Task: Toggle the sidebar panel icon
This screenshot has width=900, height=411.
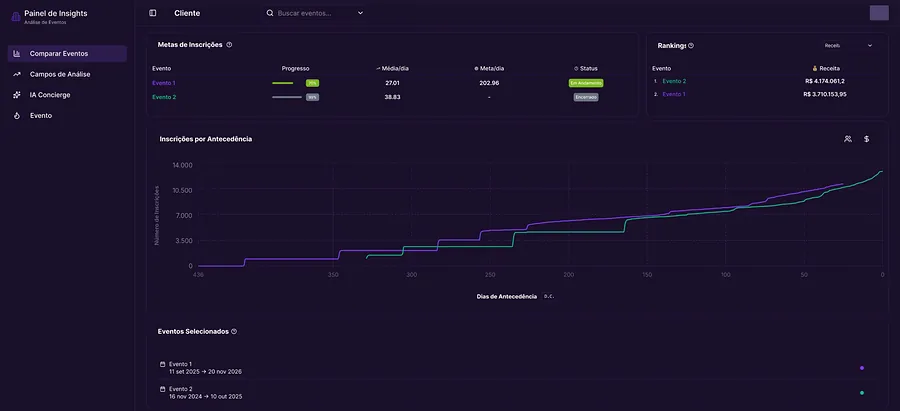Action: [152, 13]
